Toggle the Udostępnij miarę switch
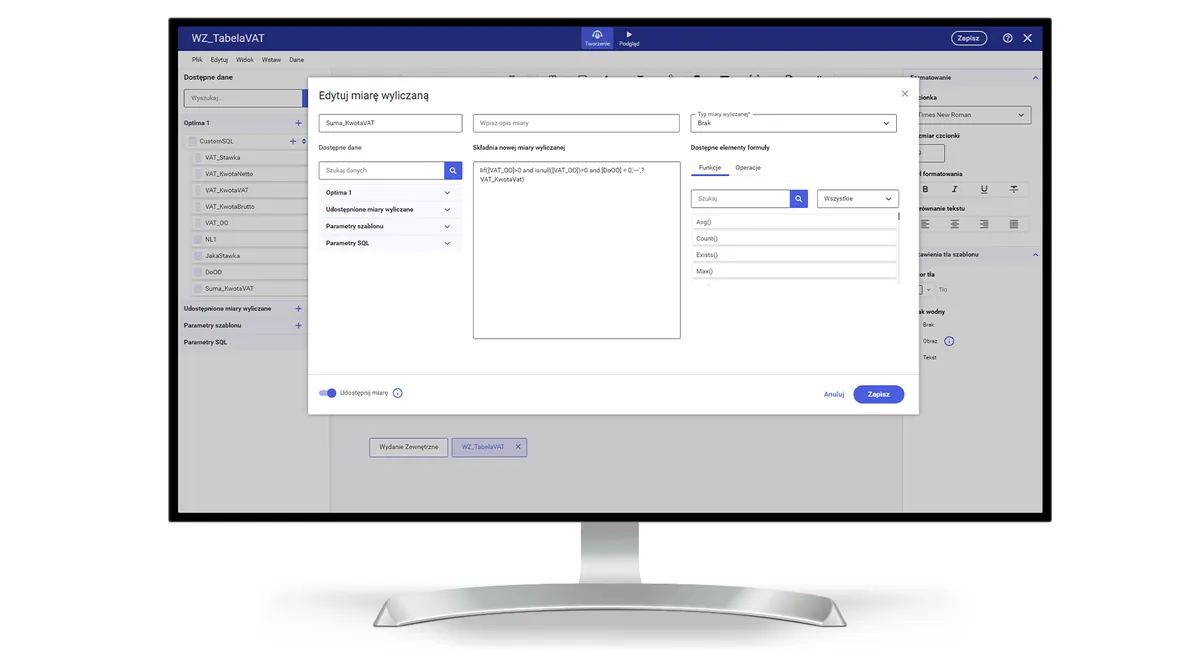 [x=328, y=393]
